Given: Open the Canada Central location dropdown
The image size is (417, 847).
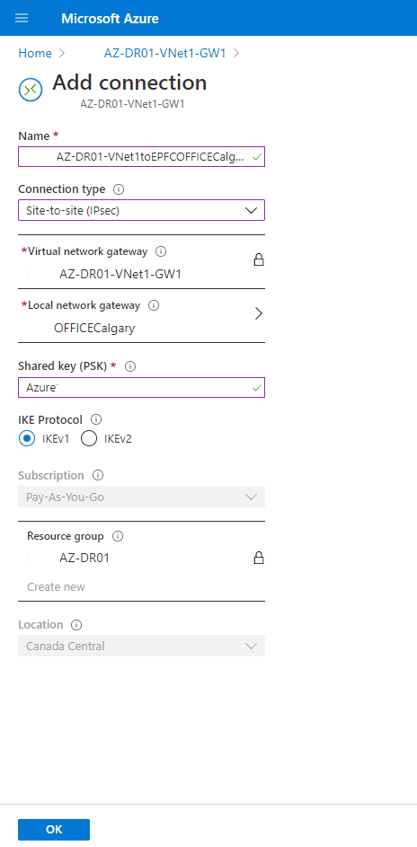Looking at the screenshot, I should pos(142,646).
